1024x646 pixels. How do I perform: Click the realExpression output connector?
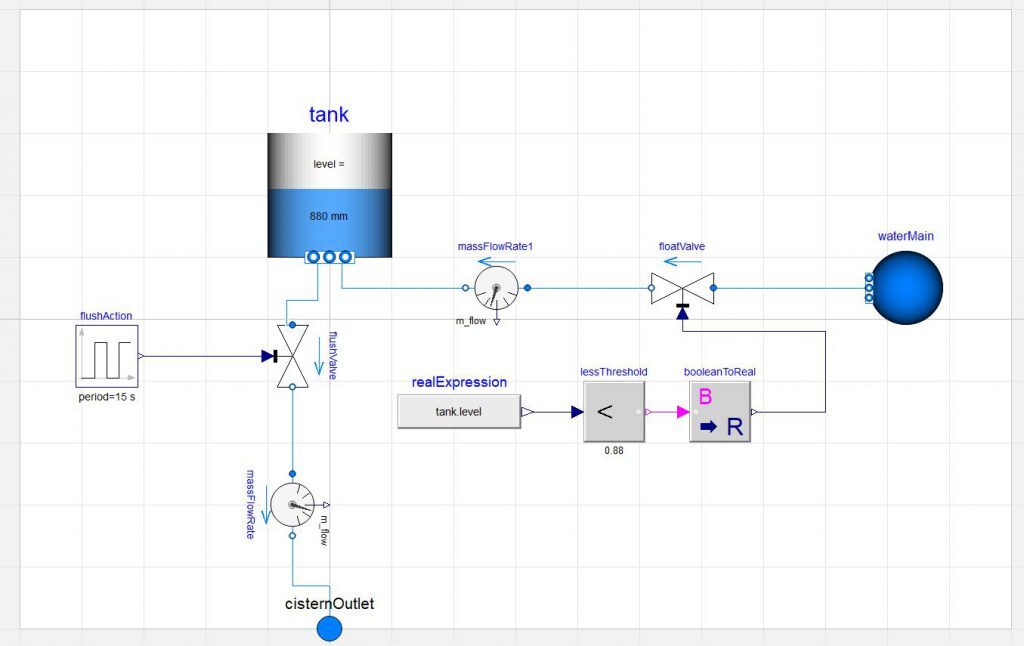pos(527,412)
